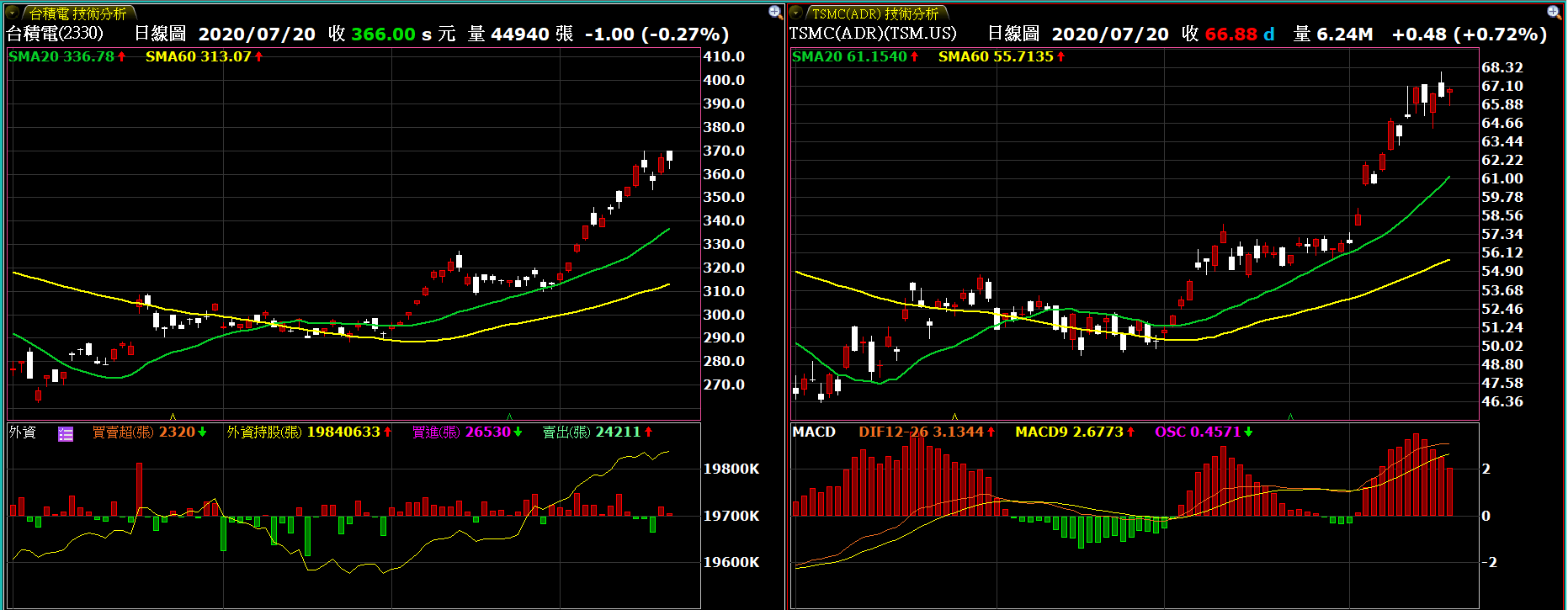Click yellow triangle marker under TSMC(ADR) price chart
The image size is (1568, 610).
(954, 416)
